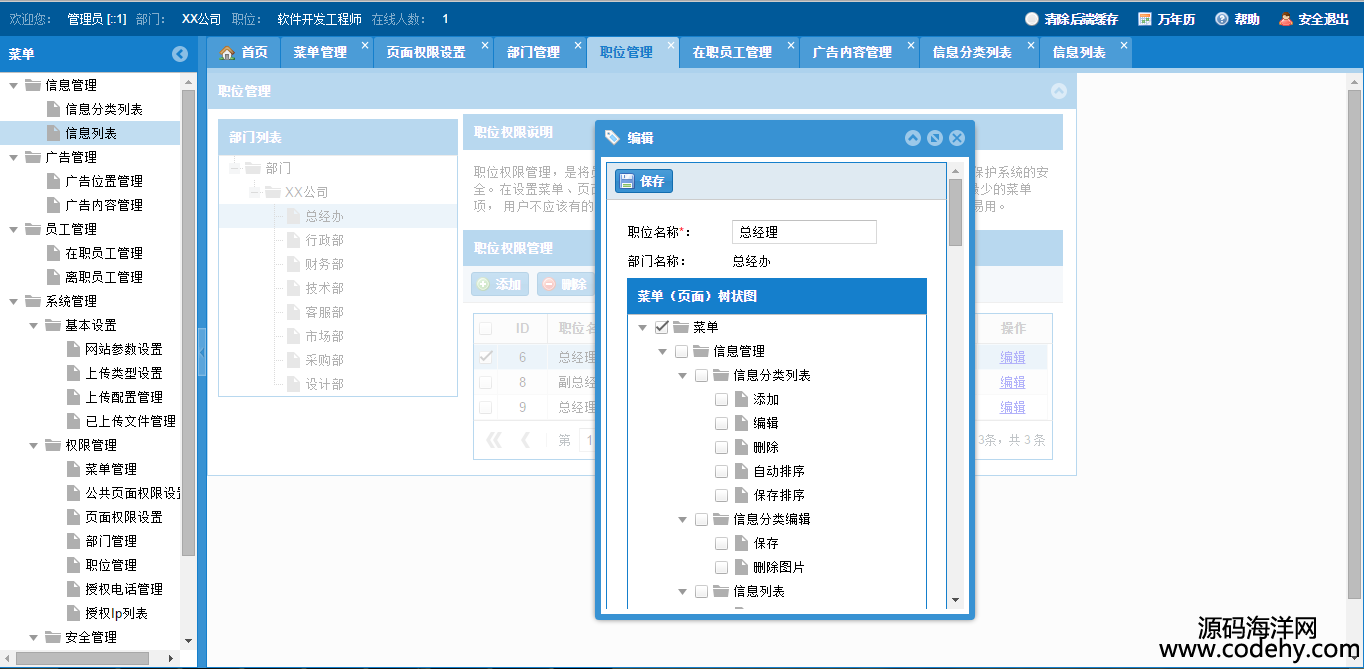
Task: Collapse the left menu panel arrow icon
Action: click(180, 55)
